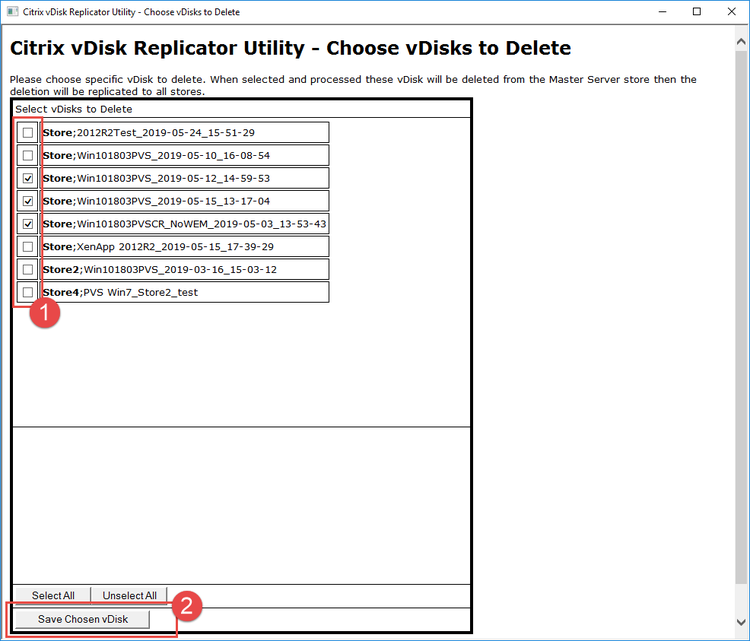750x641 pixels.
Task: Minimize the vDisk Replicator window
Action: click(662, 11)
